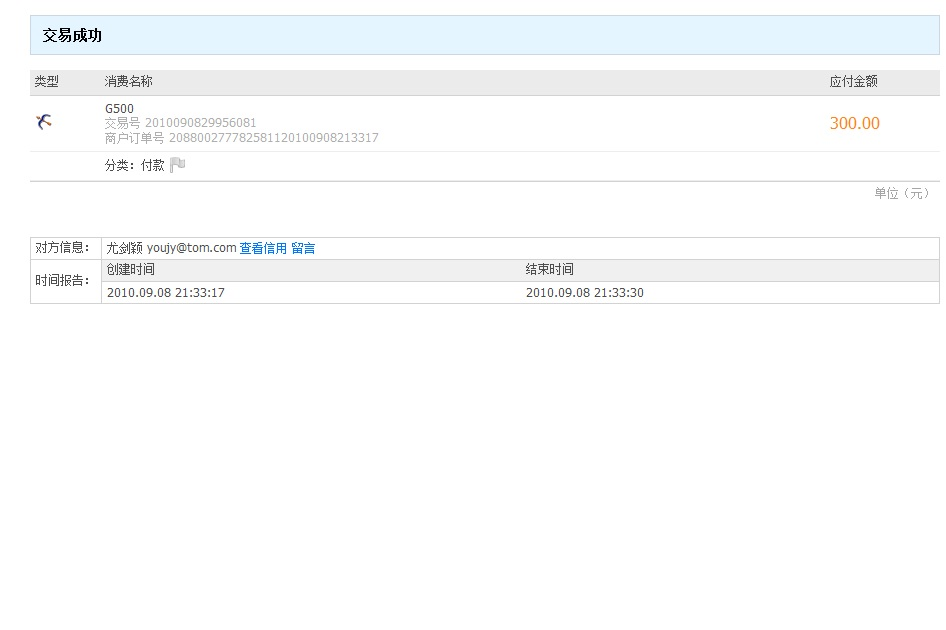Click the 结束时间 column header
This screenshot has height=630, width=946.
tap(550, 270)
